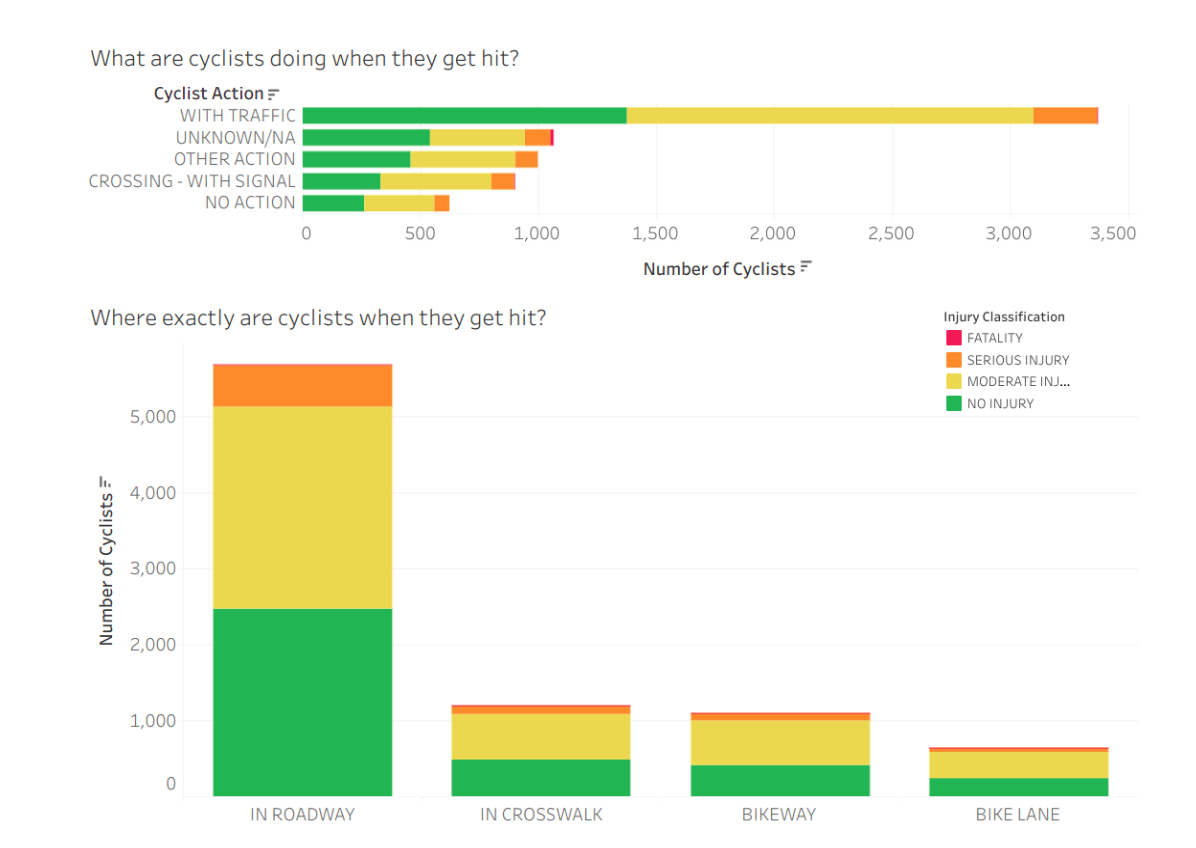This screenshot has height=848, width=1196.
Task: Select green segment of NO ACTION bar
Action: [333, 203]
